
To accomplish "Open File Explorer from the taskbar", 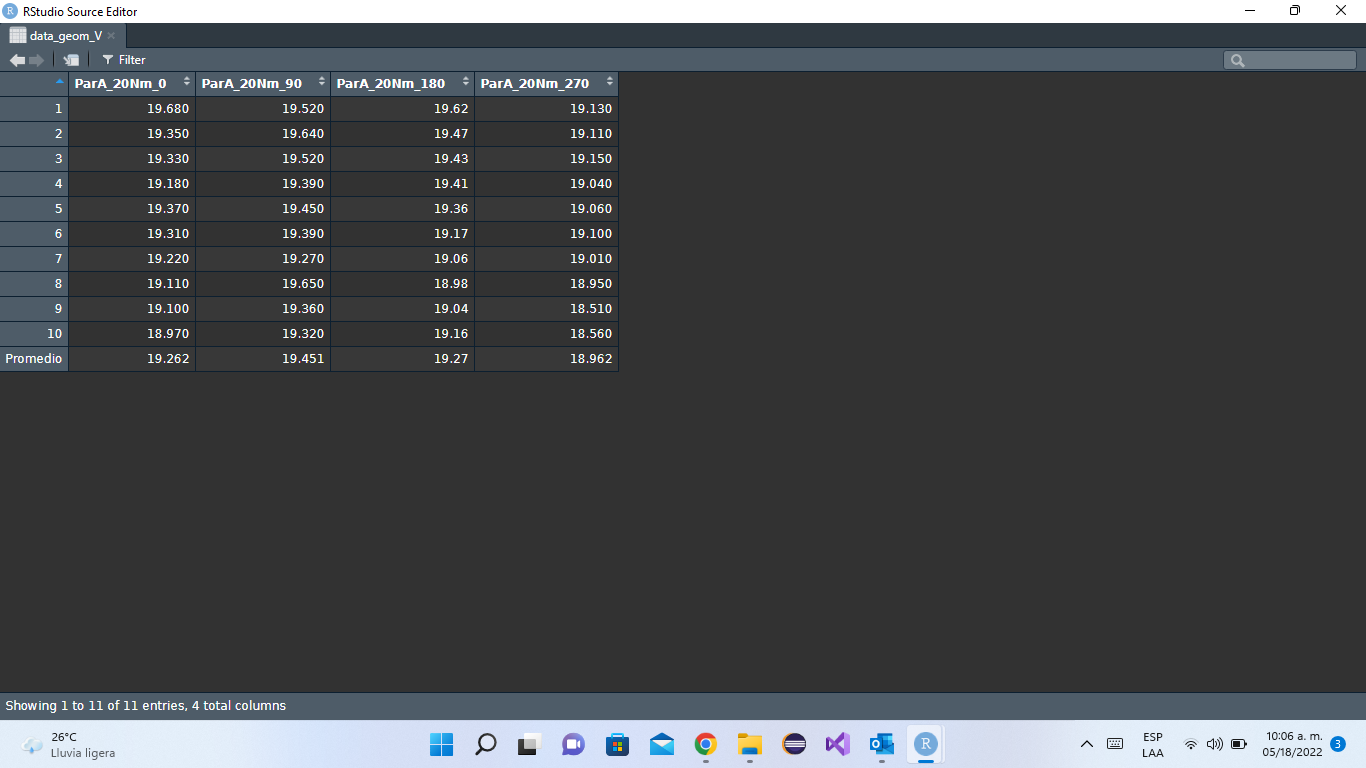I will point(750,744).
